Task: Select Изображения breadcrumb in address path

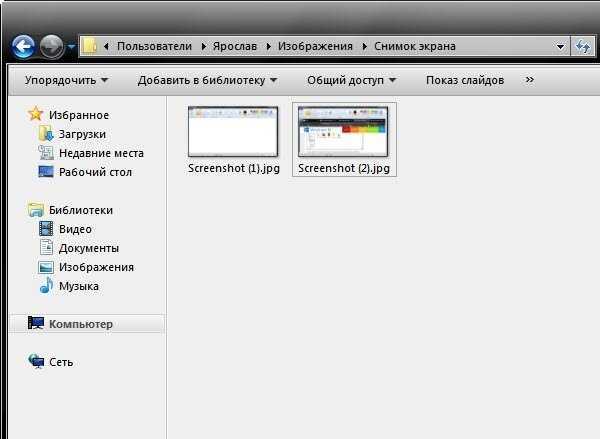Action: [x=315, y=46]
